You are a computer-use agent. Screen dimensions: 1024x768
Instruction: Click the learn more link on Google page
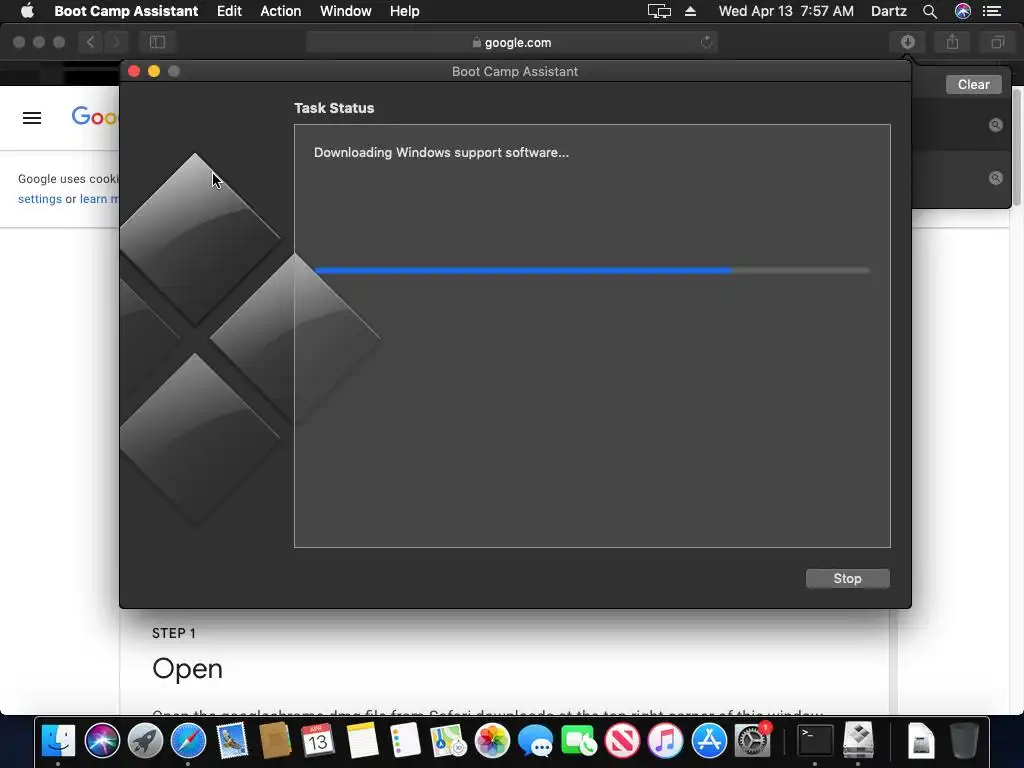coord(99,199)
